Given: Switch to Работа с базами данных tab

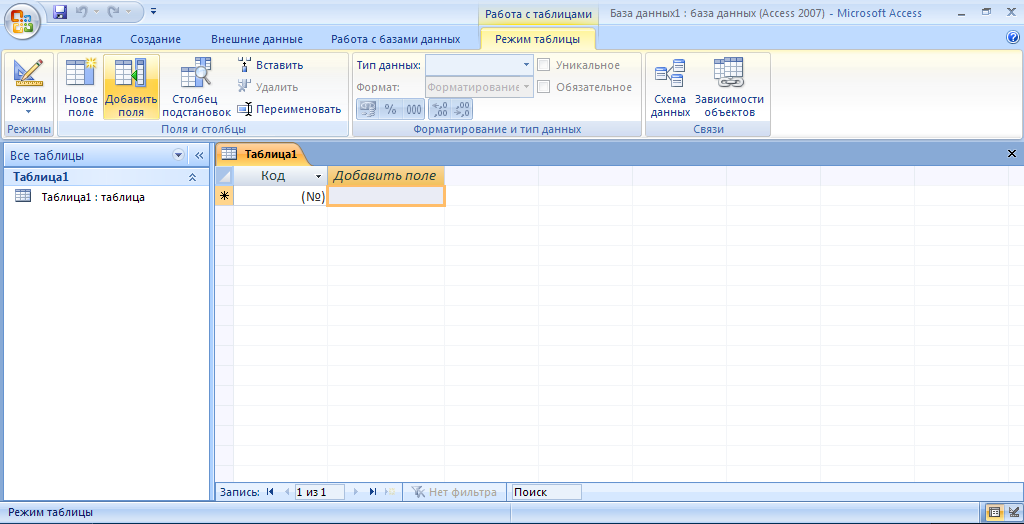Looking at the screenshot, I should click(x=395, y=39).
